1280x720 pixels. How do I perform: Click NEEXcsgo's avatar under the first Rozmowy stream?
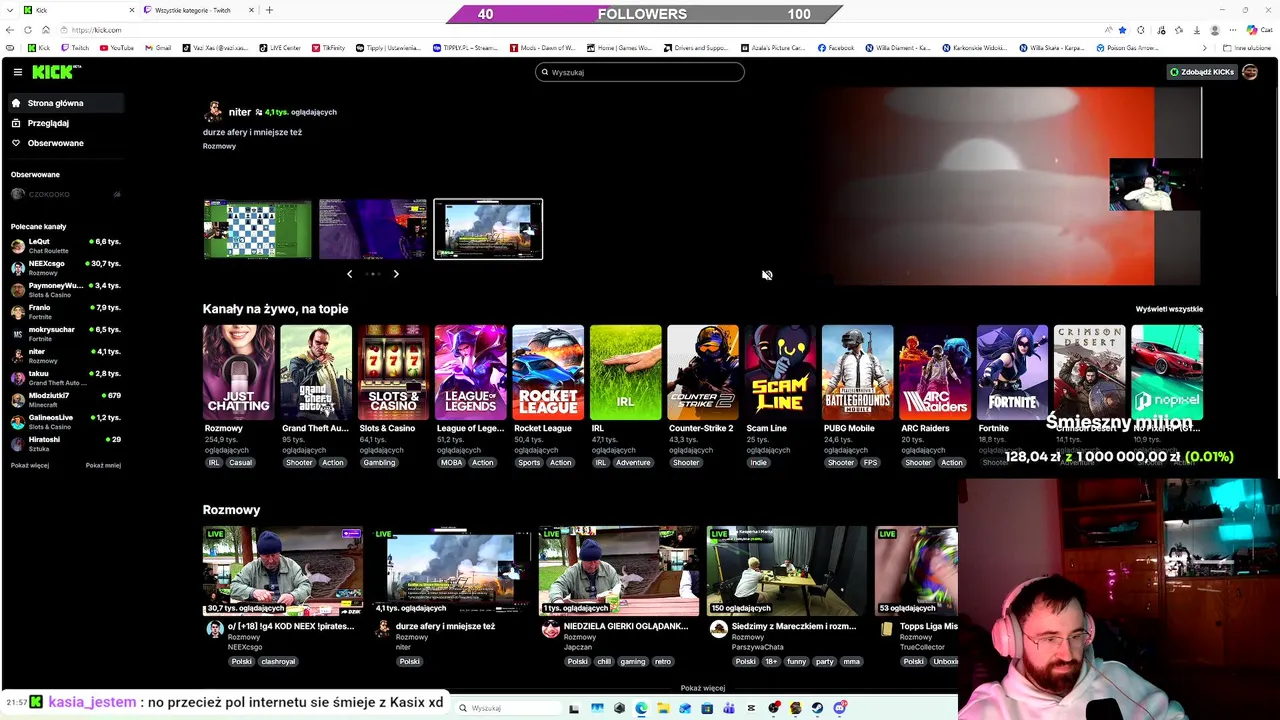(215, 629)
